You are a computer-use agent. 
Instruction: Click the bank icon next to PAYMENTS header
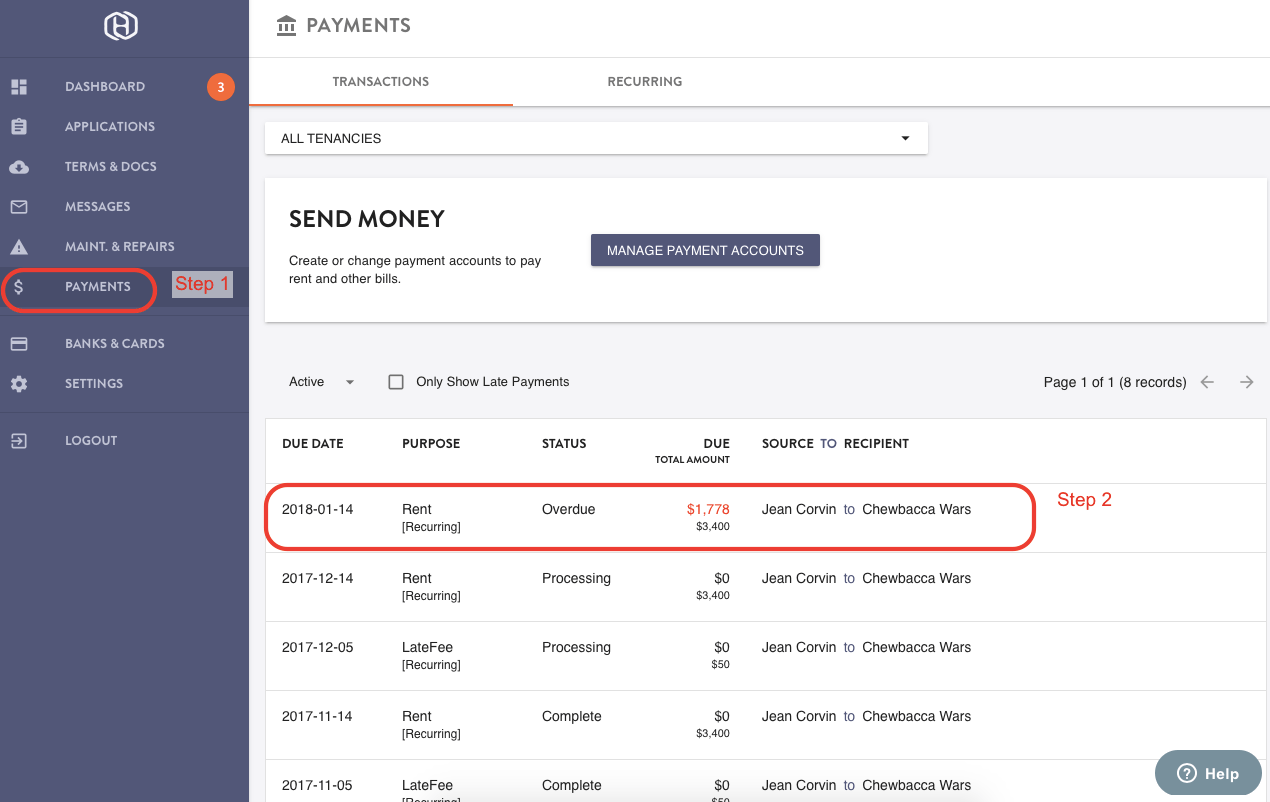pyautogui.click(x=287, y=26)
